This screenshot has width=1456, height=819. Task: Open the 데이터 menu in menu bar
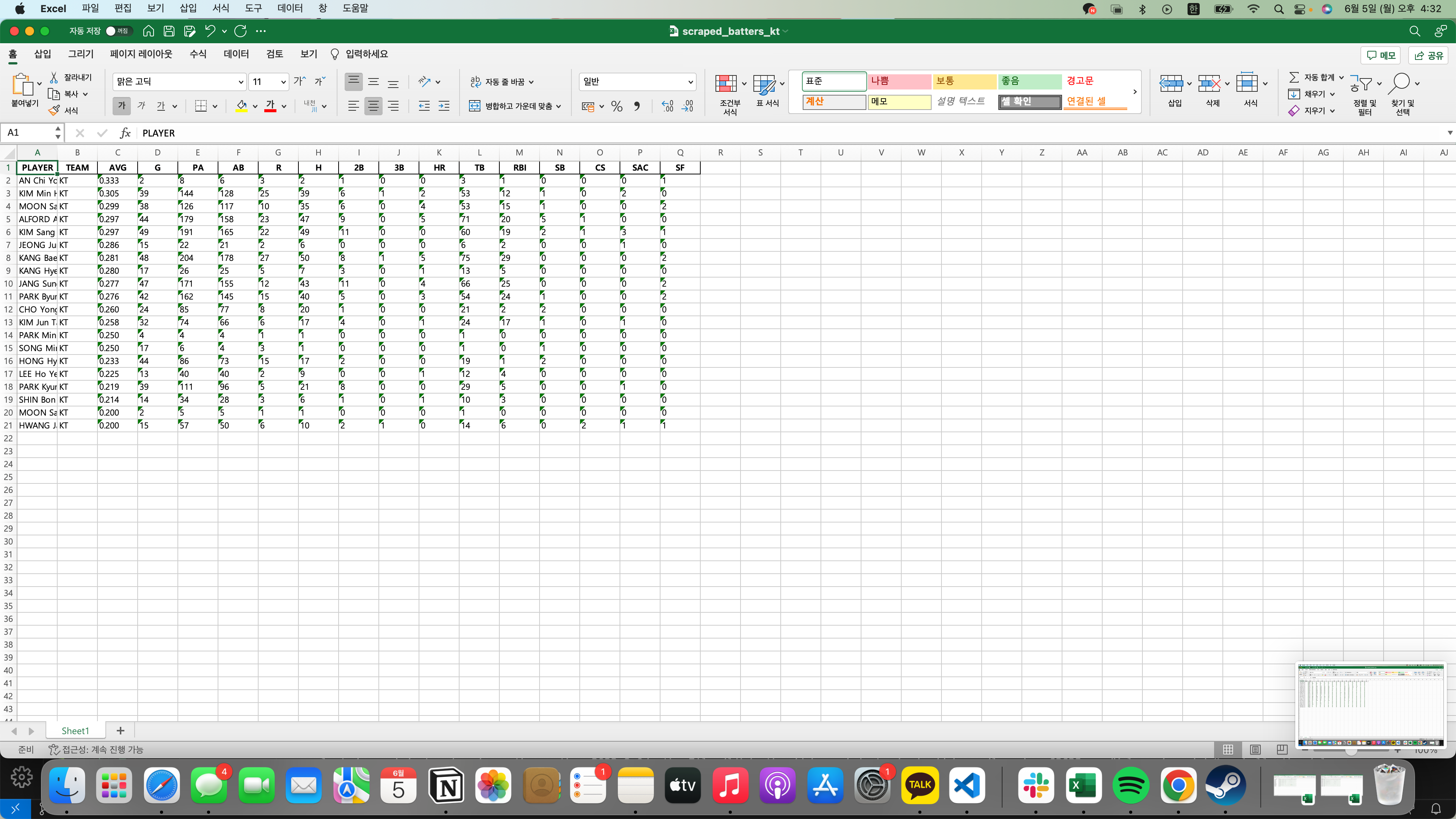tap(290, 8)
